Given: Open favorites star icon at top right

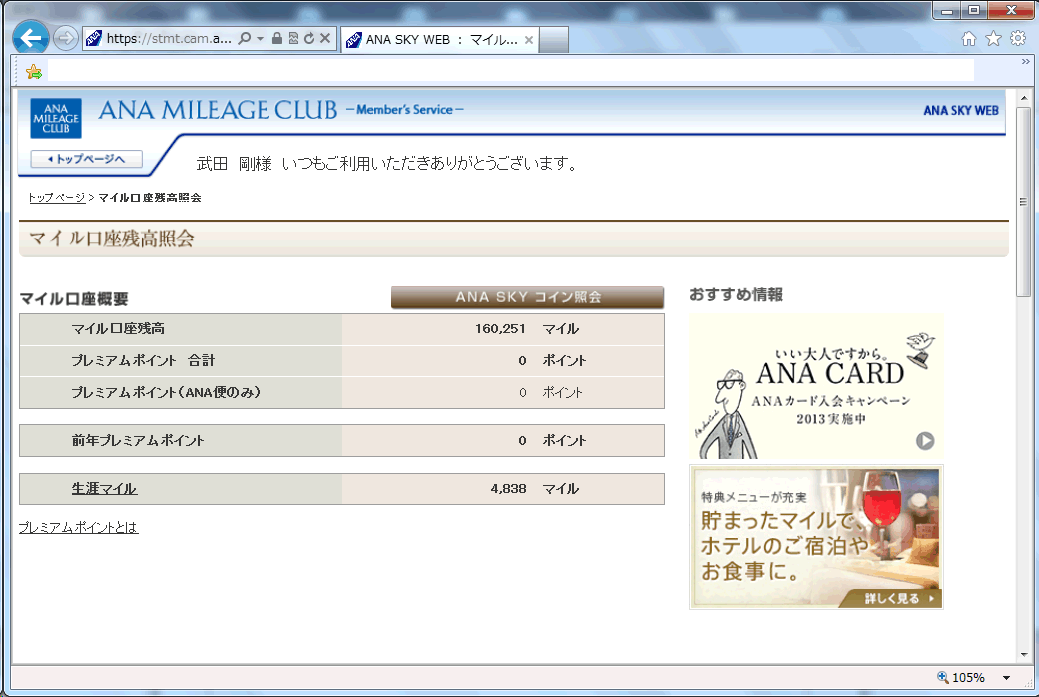Looking at the screenshot, I should (x=993, y=38).
